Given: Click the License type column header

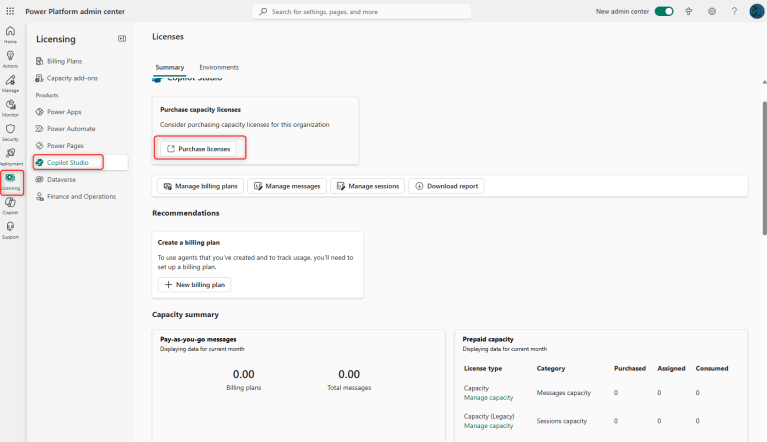Looking at the screenshot, I should point(483,369).
